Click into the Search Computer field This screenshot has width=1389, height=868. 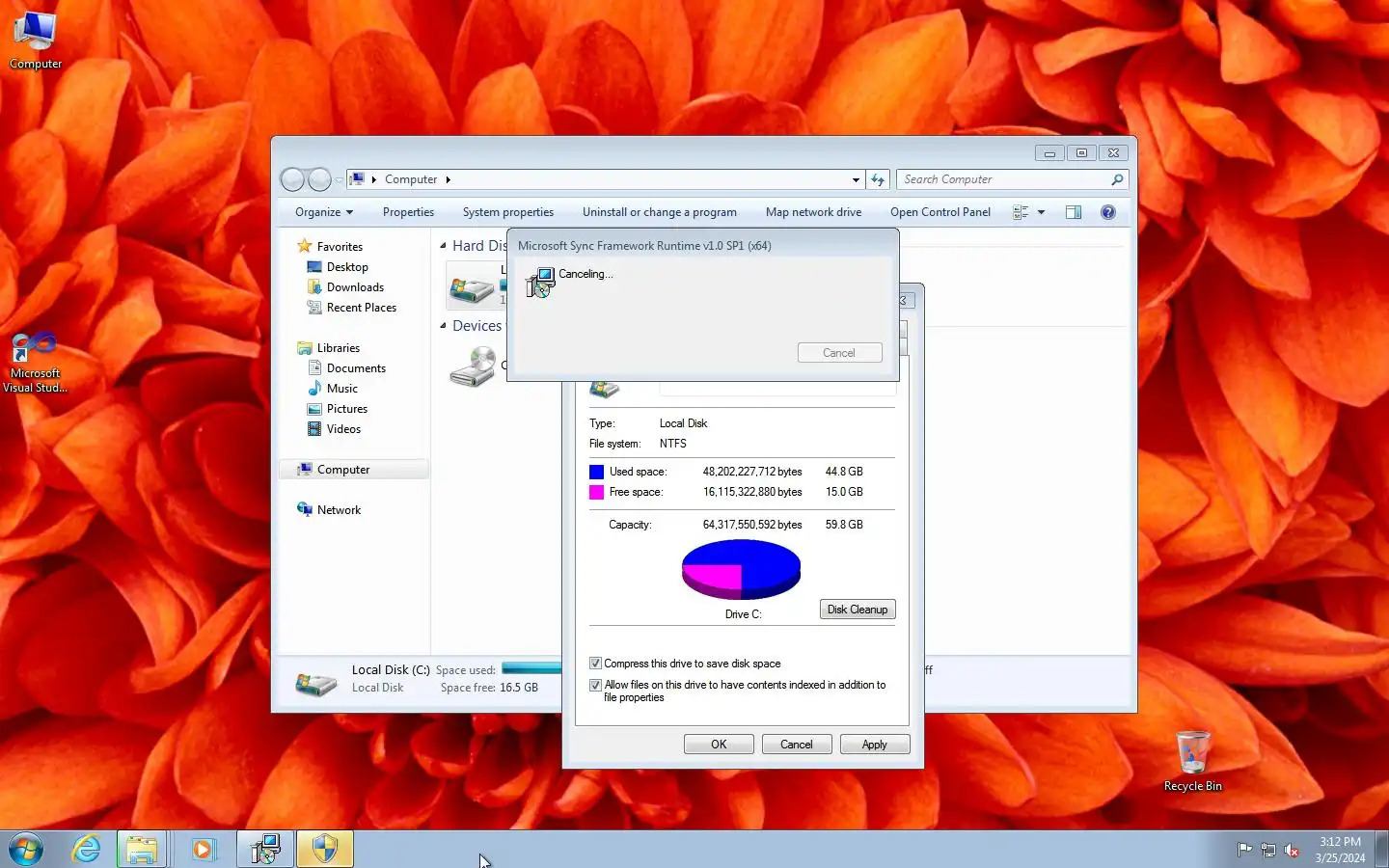point(1003,179)
